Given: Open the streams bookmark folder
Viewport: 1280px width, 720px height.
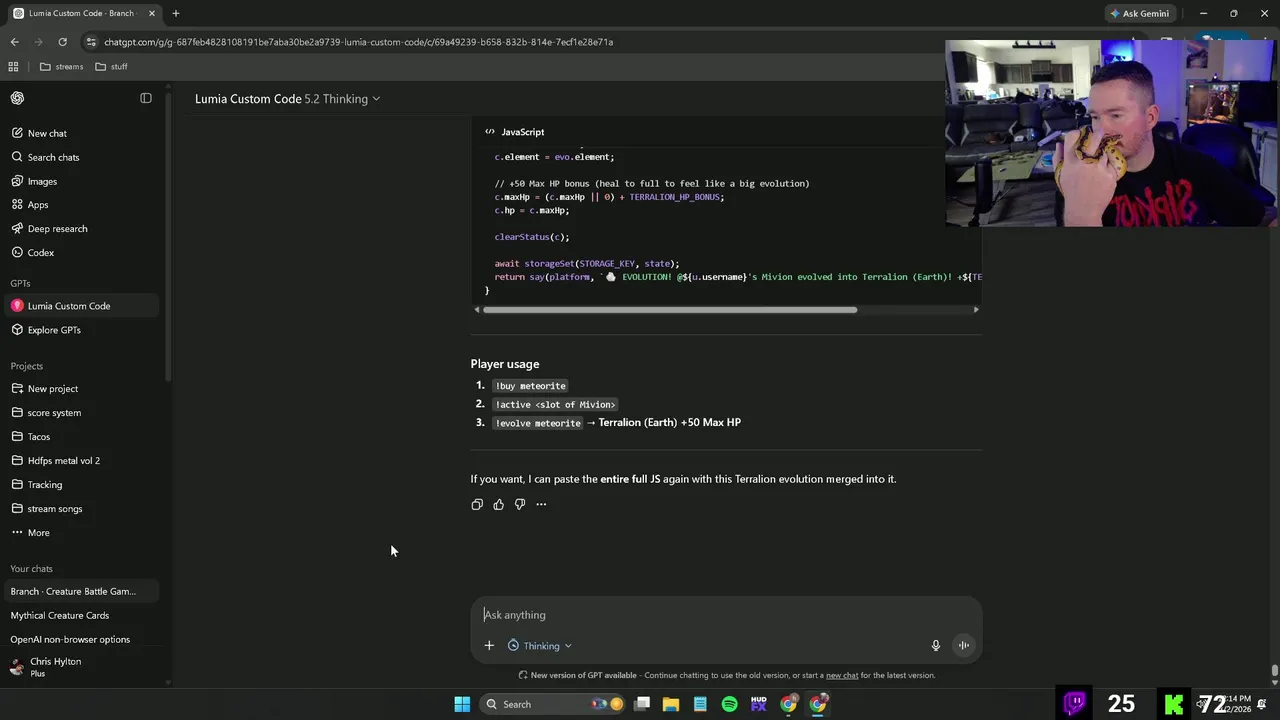Looking at the screenshot, I should 61,67.
